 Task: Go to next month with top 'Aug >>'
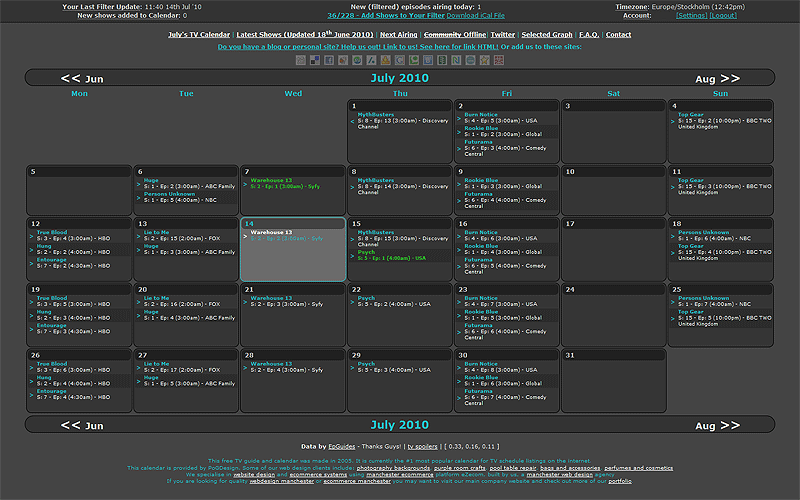[717, 79]
